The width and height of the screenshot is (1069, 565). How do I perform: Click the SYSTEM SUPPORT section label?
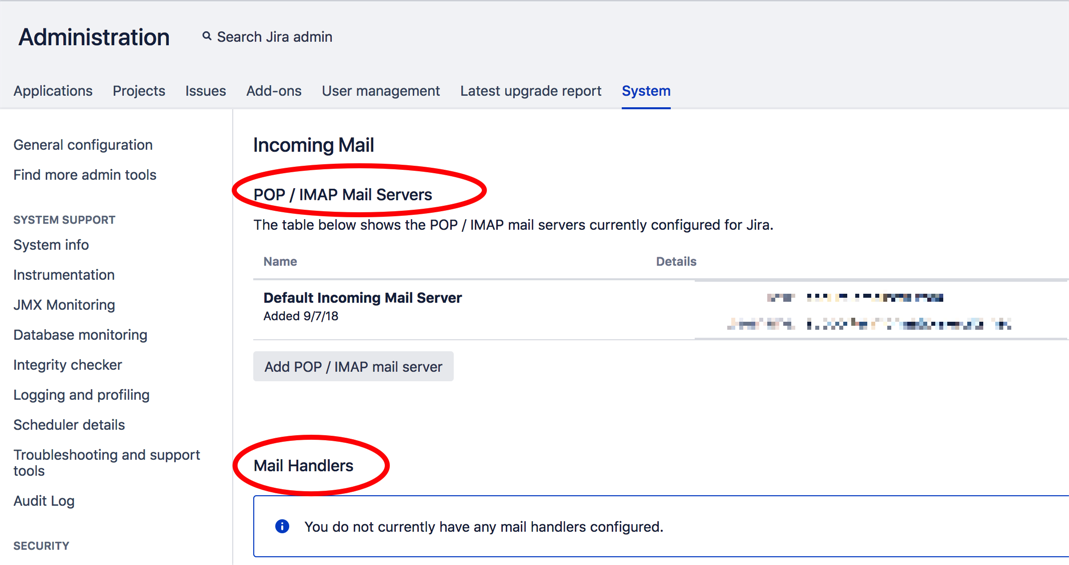click(x=64, y=220)
